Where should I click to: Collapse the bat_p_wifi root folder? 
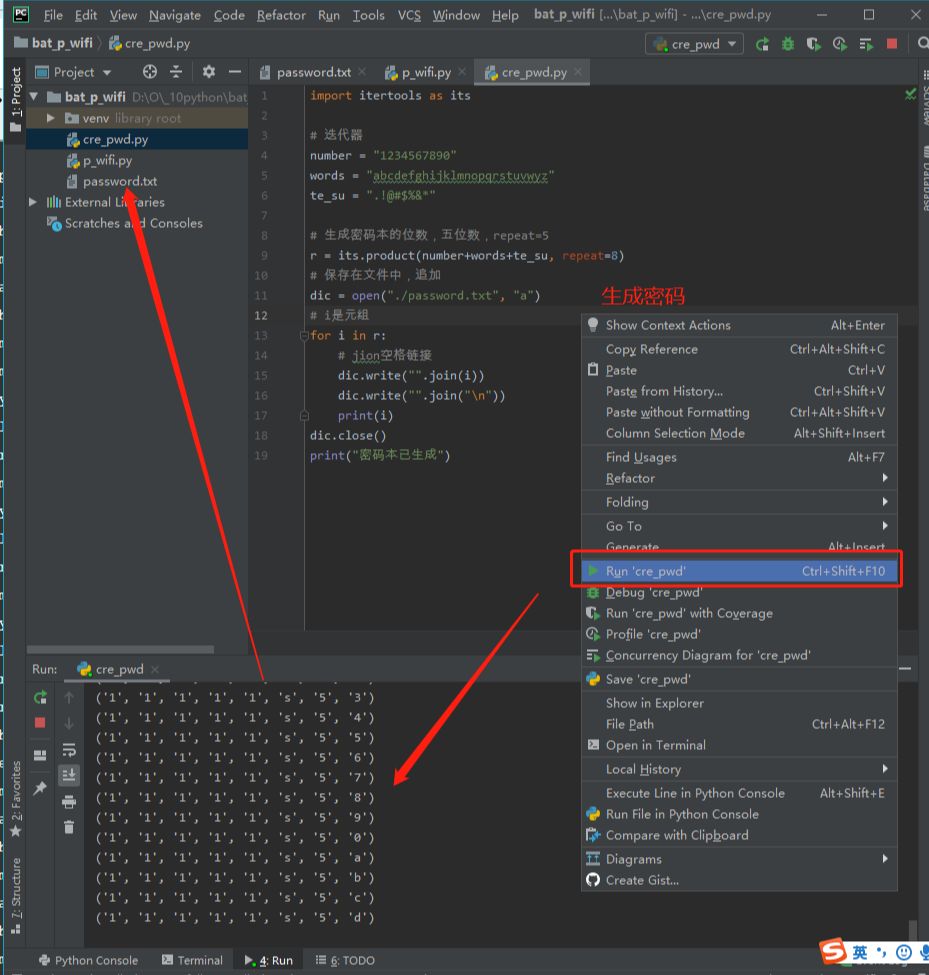tap(34, 96)
